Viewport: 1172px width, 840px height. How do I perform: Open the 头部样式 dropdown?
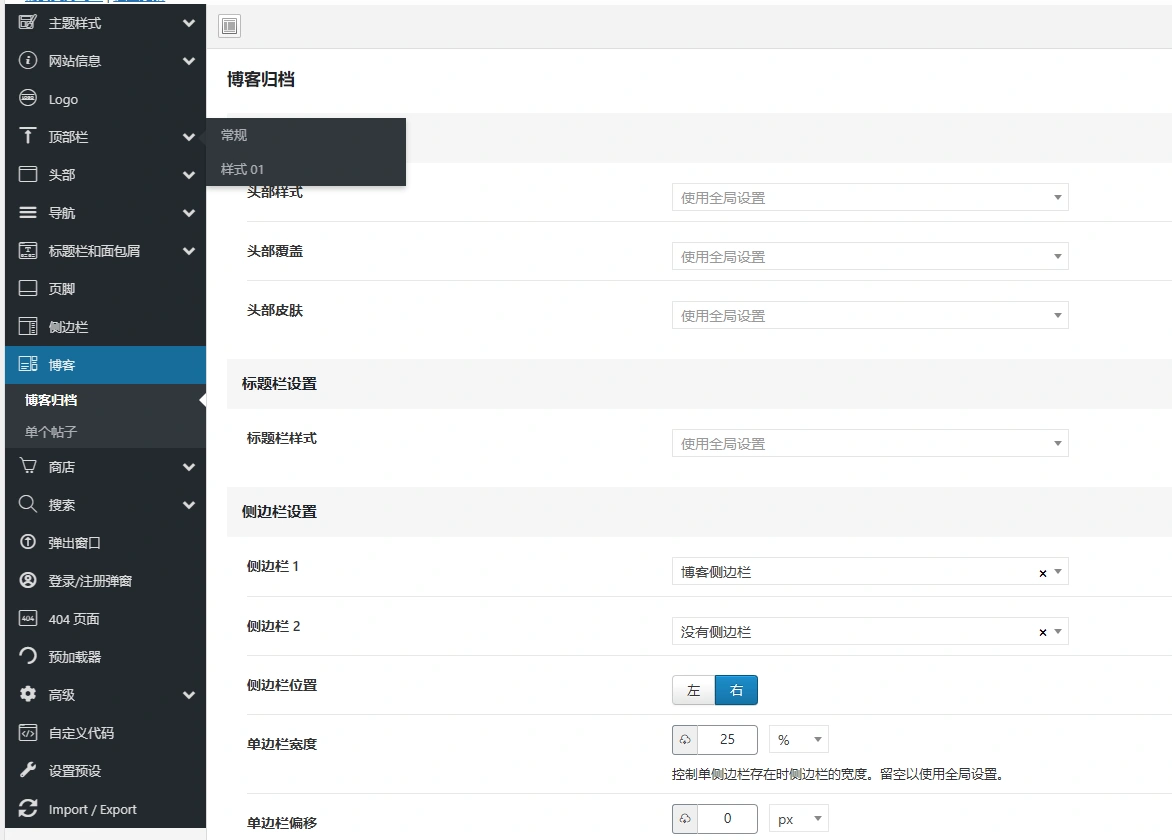click(869, 197)
